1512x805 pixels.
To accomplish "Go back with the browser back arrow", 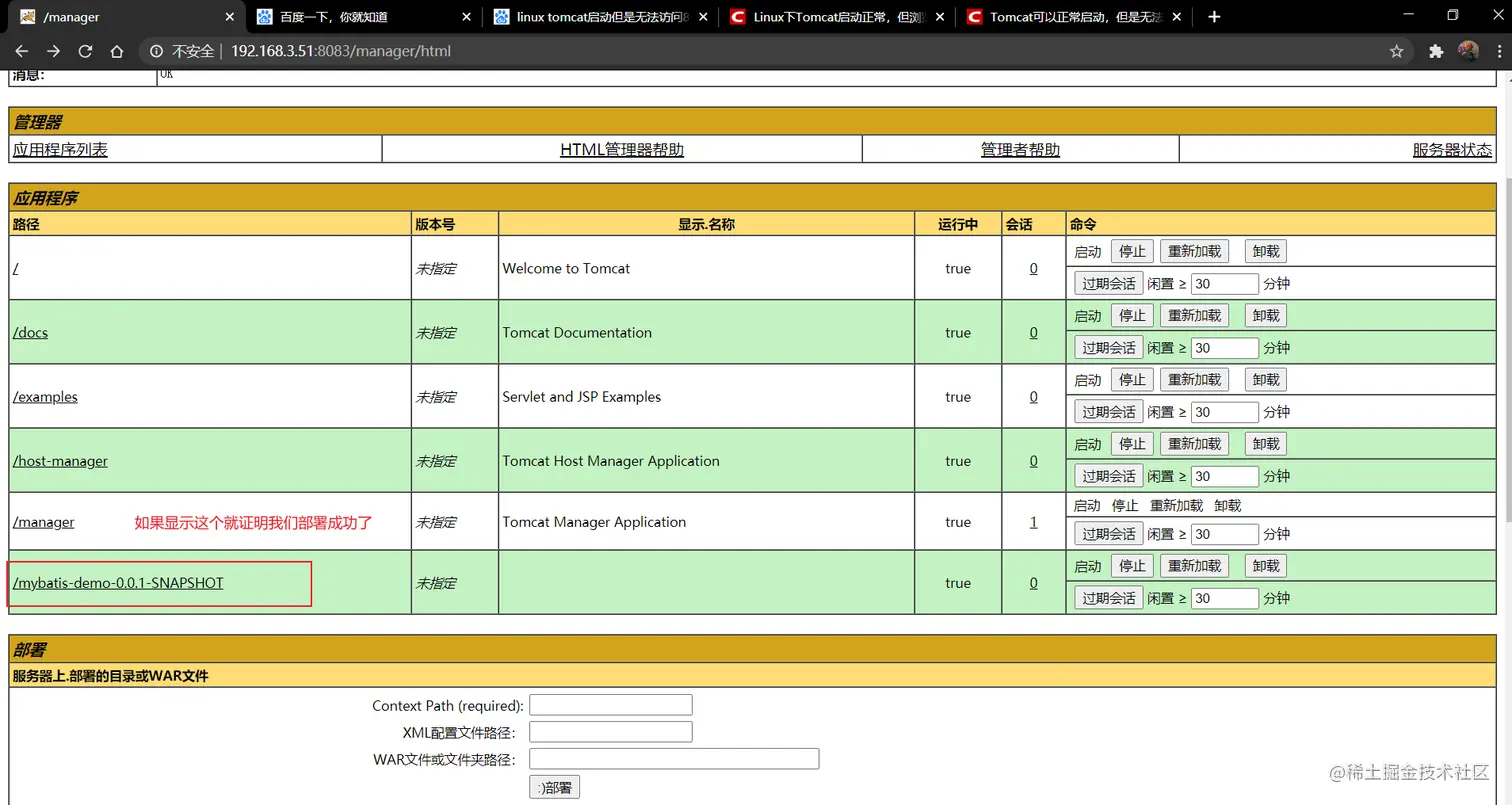I will coord(21,51).
